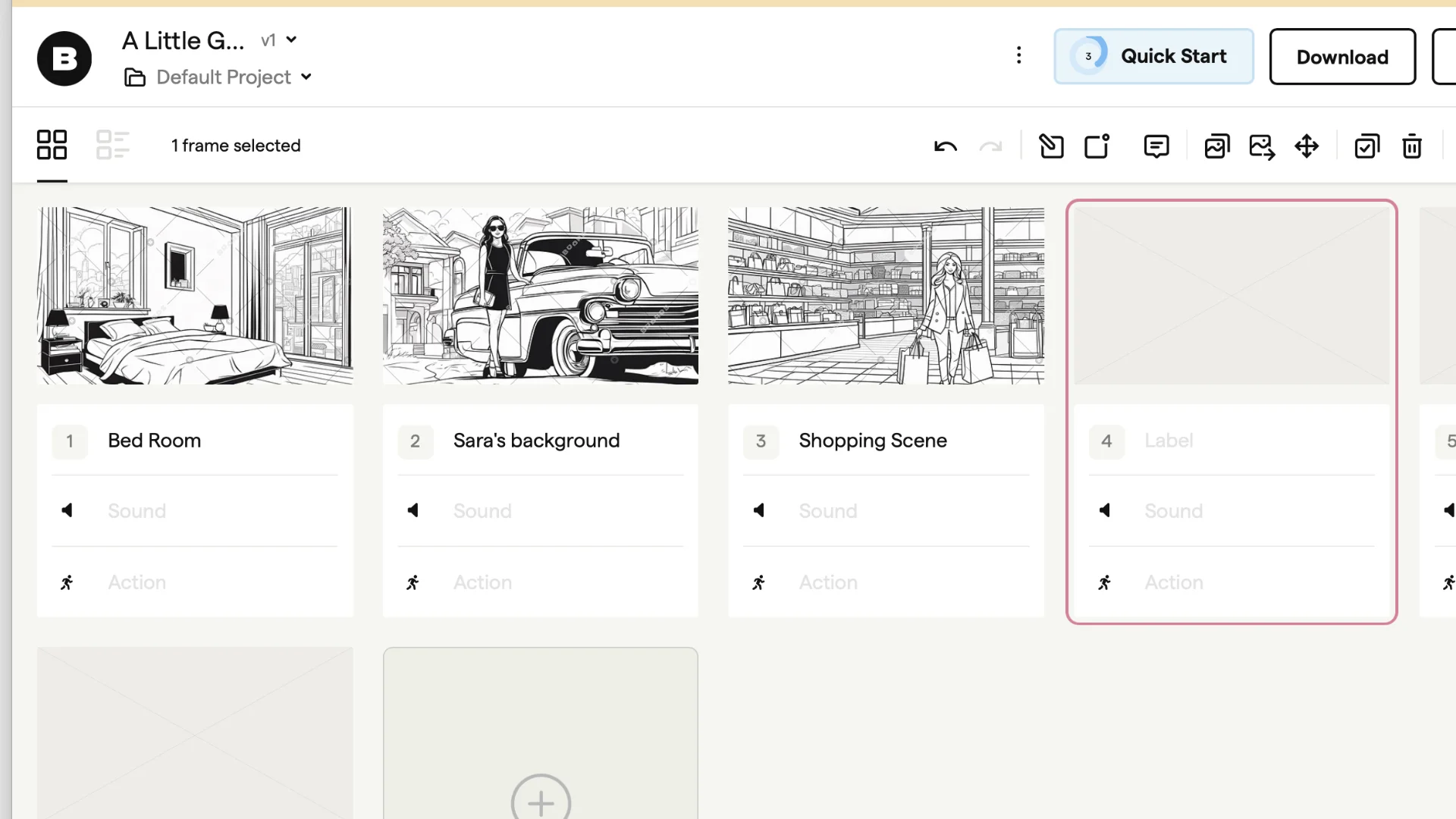Click the comment icon in toolbar
The height and width of the screenshot is (819, 1456).
[1156, 146]
